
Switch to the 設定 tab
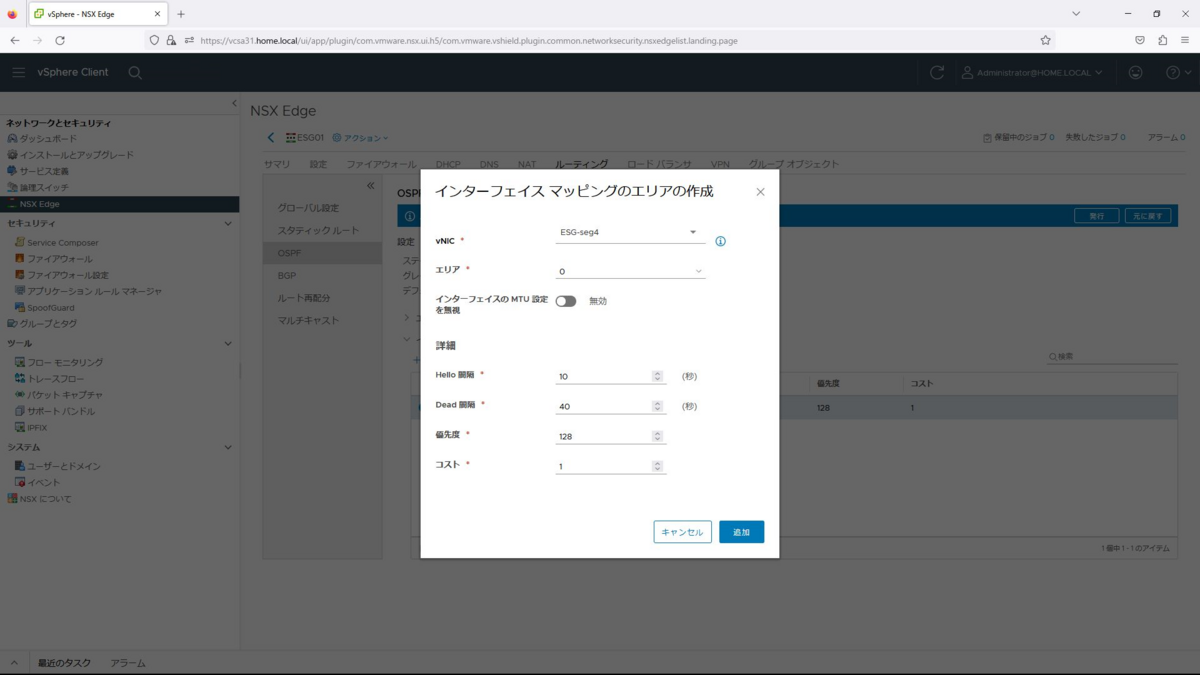[x=318, y=164]
